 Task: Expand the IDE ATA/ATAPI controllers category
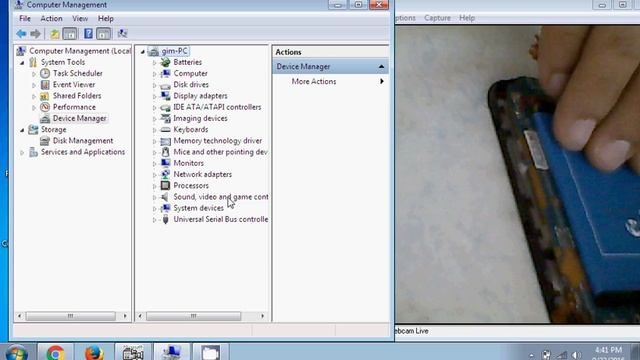coord(154,108)
